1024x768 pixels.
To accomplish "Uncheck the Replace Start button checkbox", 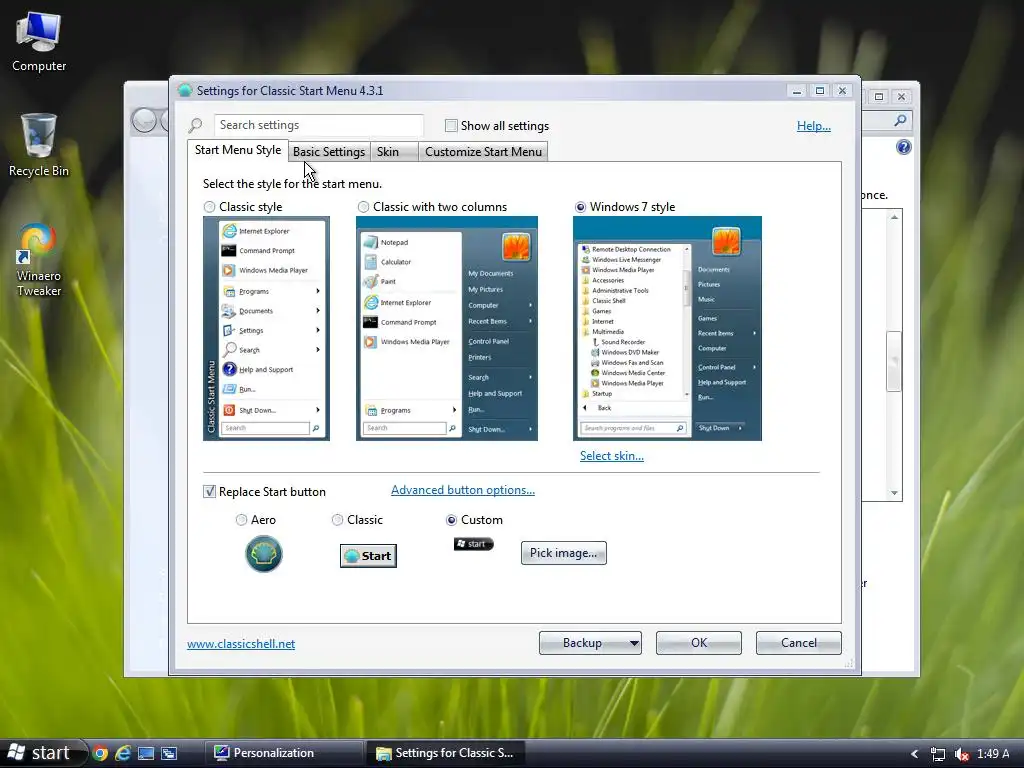I will pos(209,492).
